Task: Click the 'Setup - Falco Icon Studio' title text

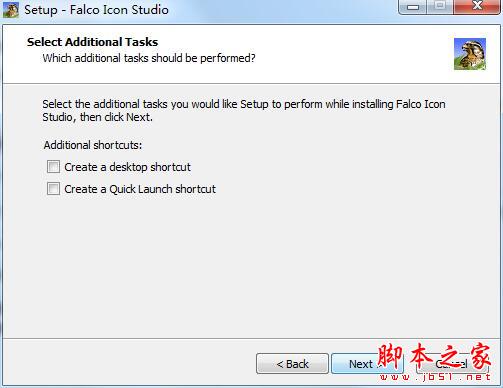Action: (x=96, y=10)
